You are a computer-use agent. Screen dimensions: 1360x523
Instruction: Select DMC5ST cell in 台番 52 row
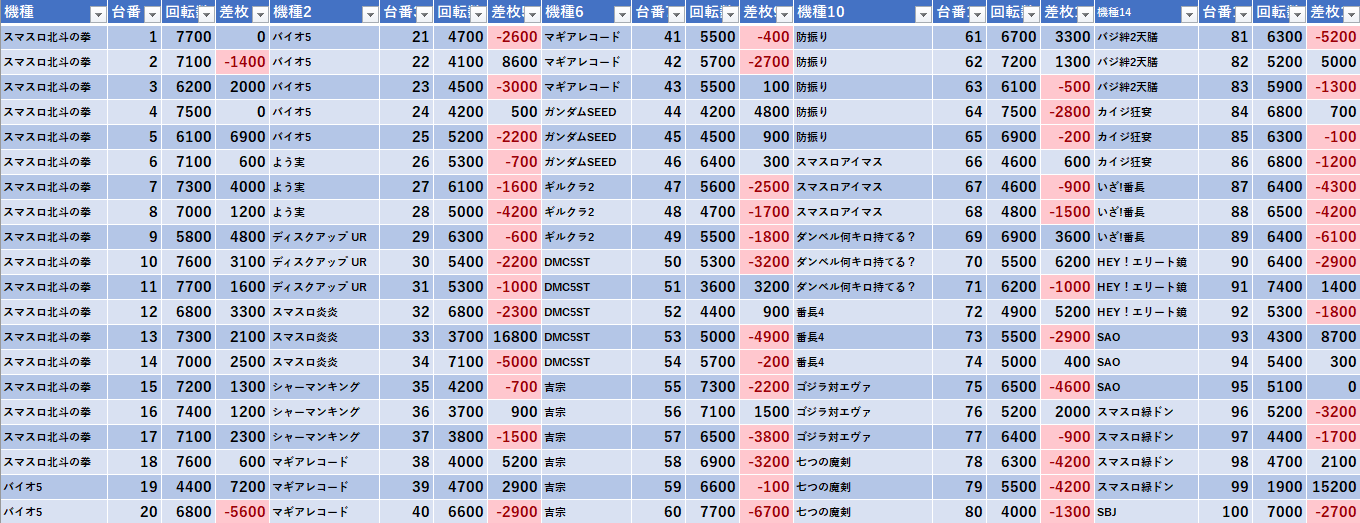click(x=586, y=312)
